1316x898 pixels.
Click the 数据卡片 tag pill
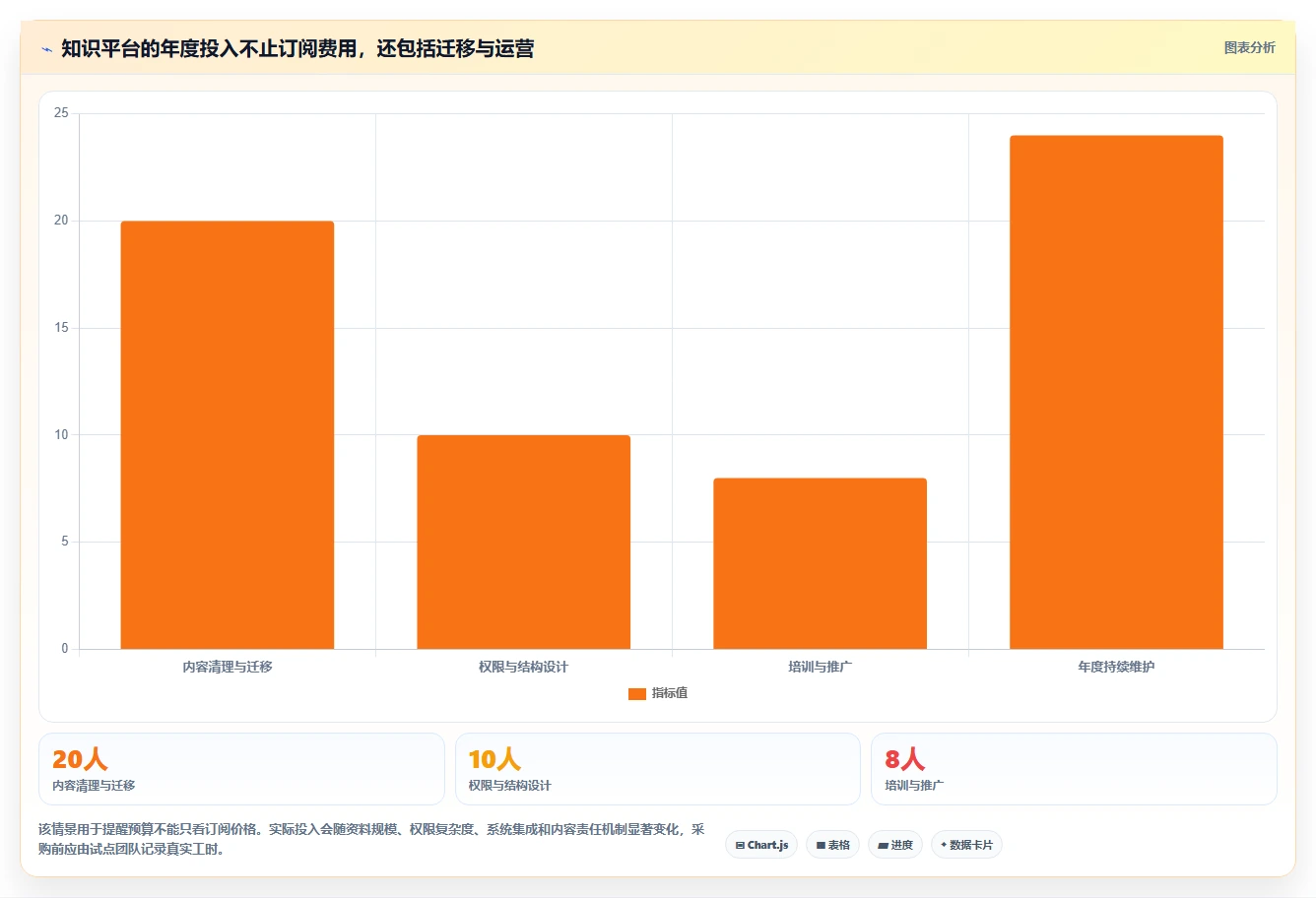click(x=966, y=845)
